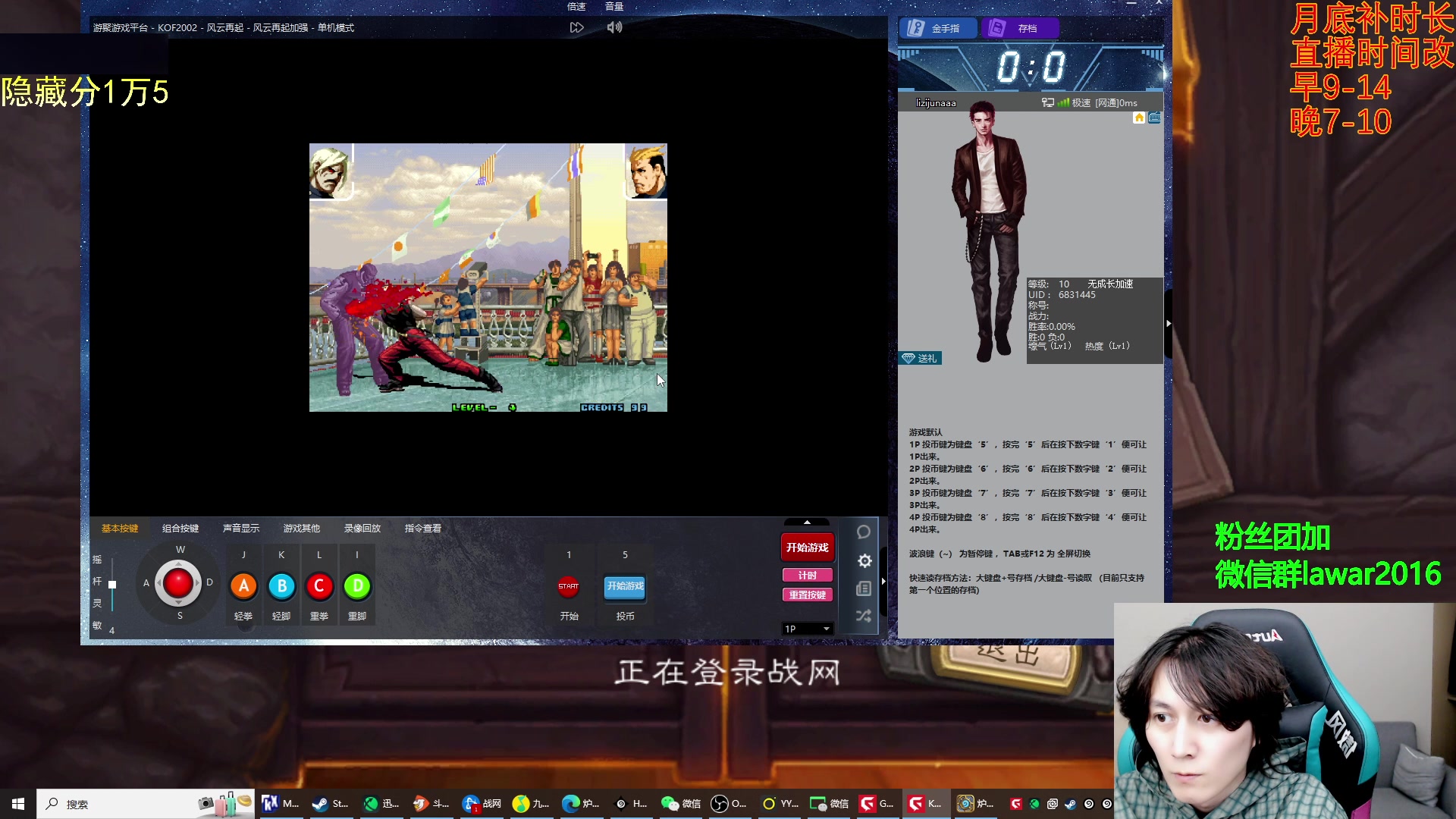The width and height of the screenshot is (1456, 819).
Task: Open the 游戏其他 tab
Action: point(302,529)
